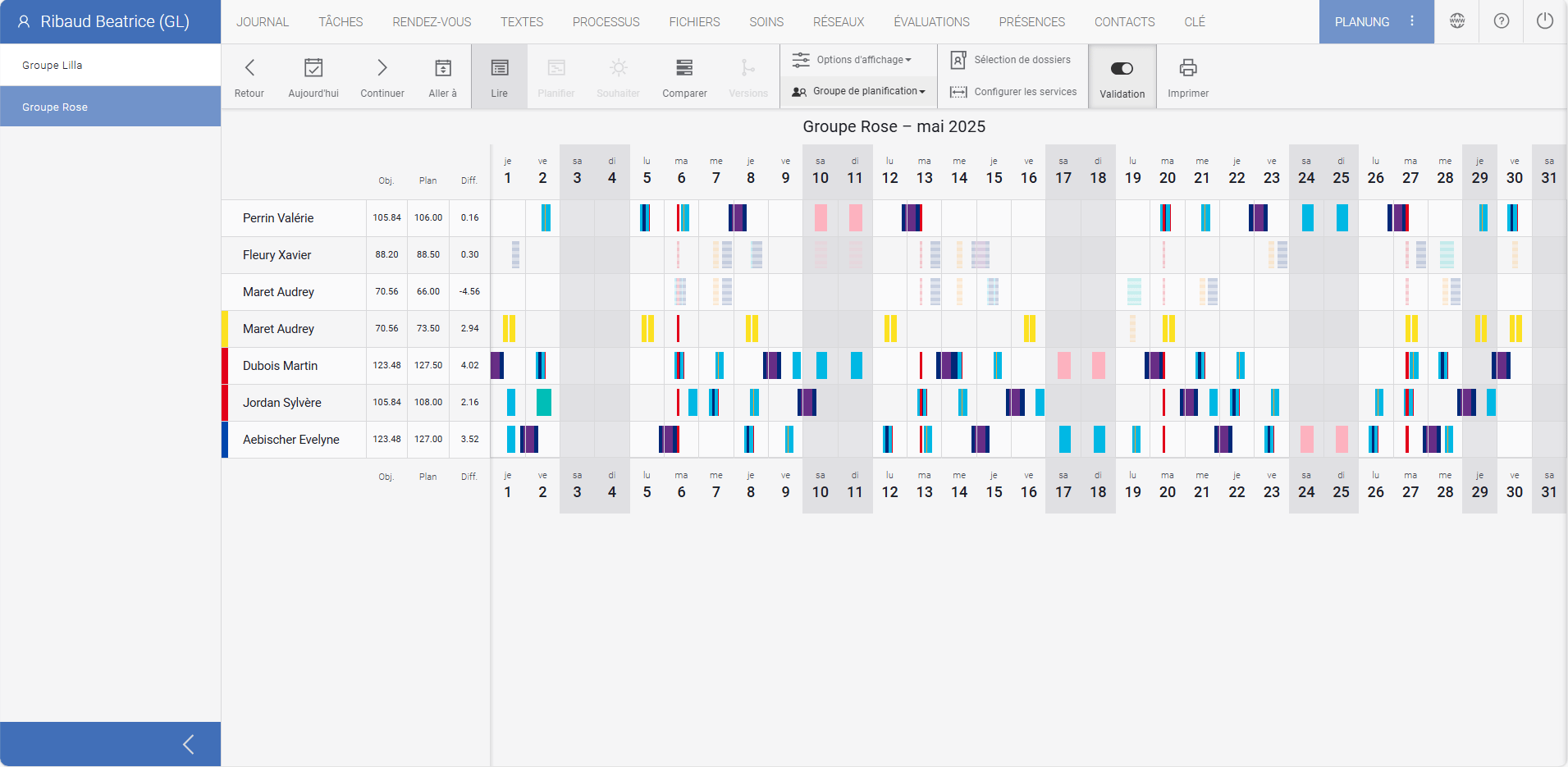Screen dimensions: 1568x767
Task: Open the Imprimer print function
Action: pos(1188,76)
